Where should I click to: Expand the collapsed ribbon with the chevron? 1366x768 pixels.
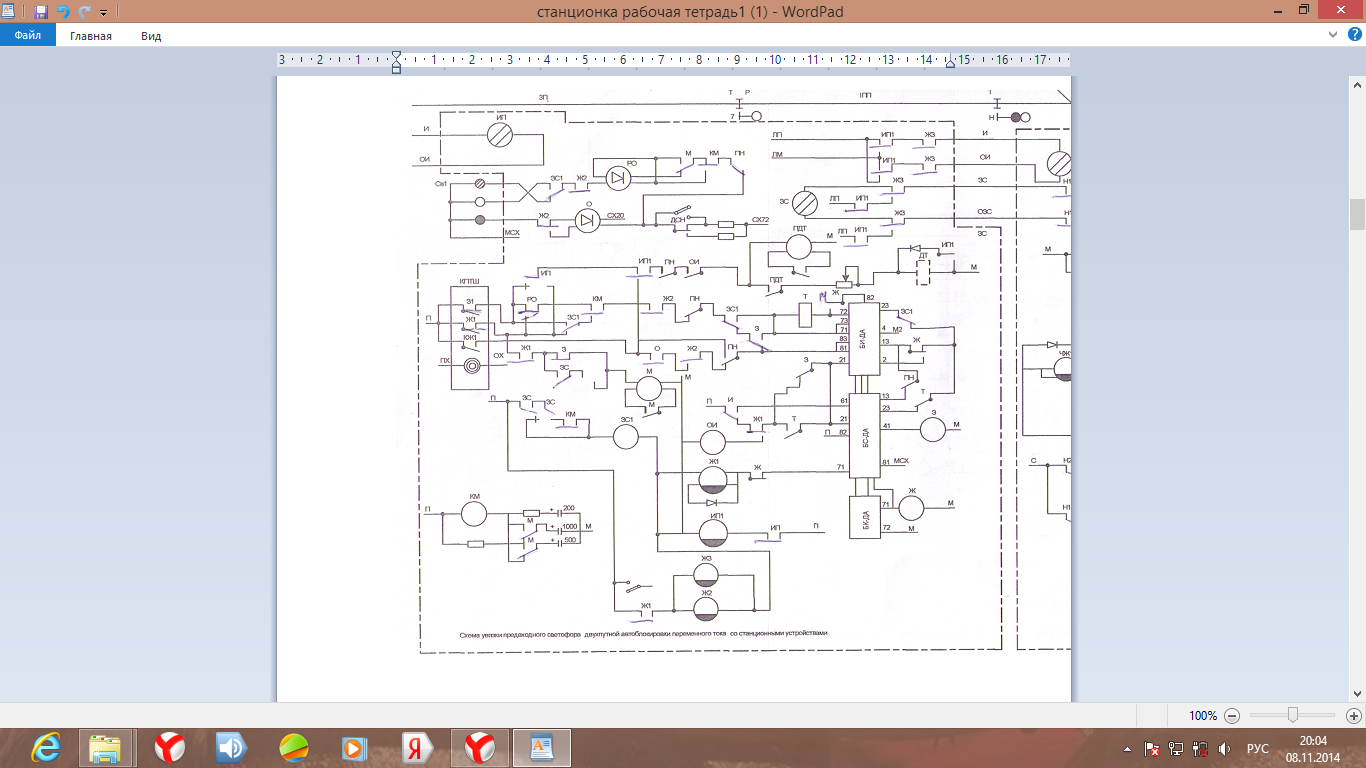(x=1330, y=35)
